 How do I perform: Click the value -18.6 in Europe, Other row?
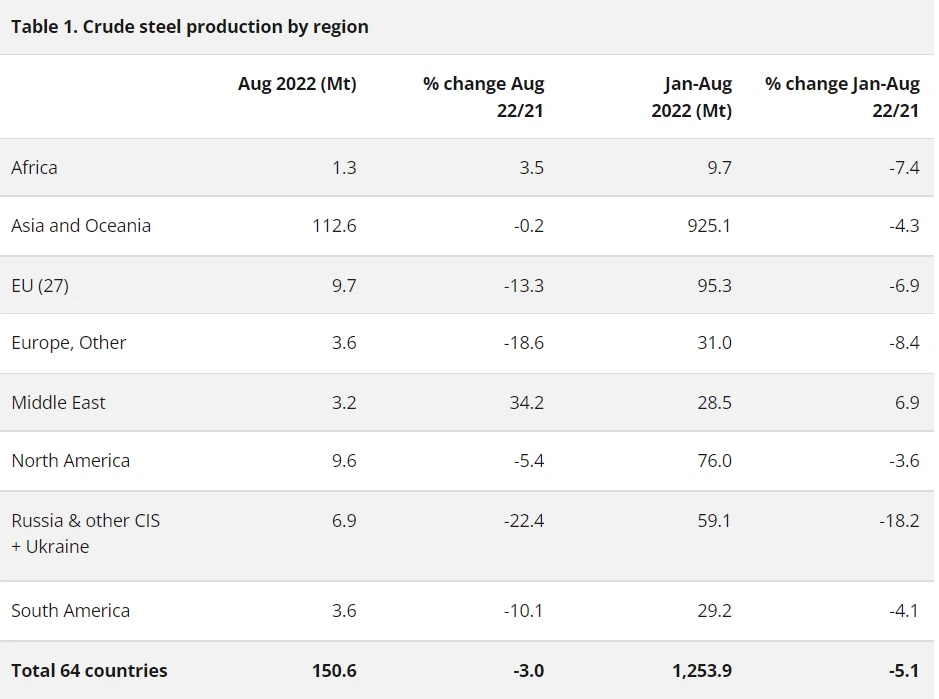pyautogui.click(x=524, y=343)
